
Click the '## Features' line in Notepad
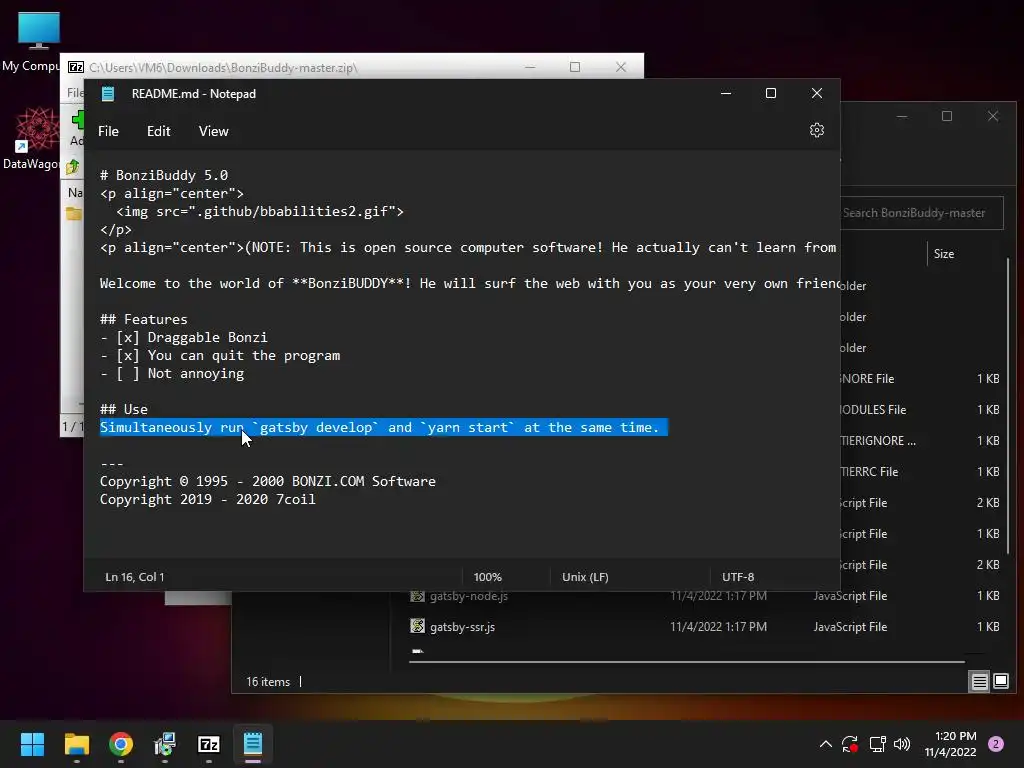[x=144, y=319]
